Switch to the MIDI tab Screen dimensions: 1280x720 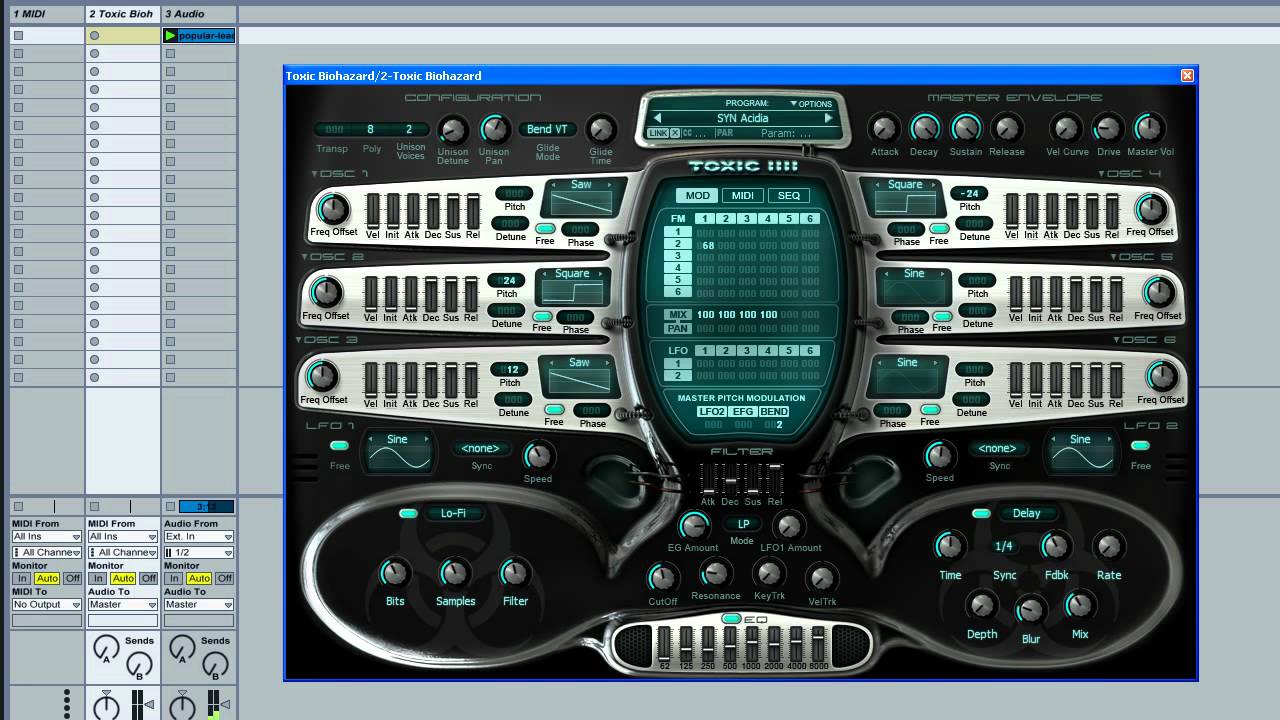(743, 196)
